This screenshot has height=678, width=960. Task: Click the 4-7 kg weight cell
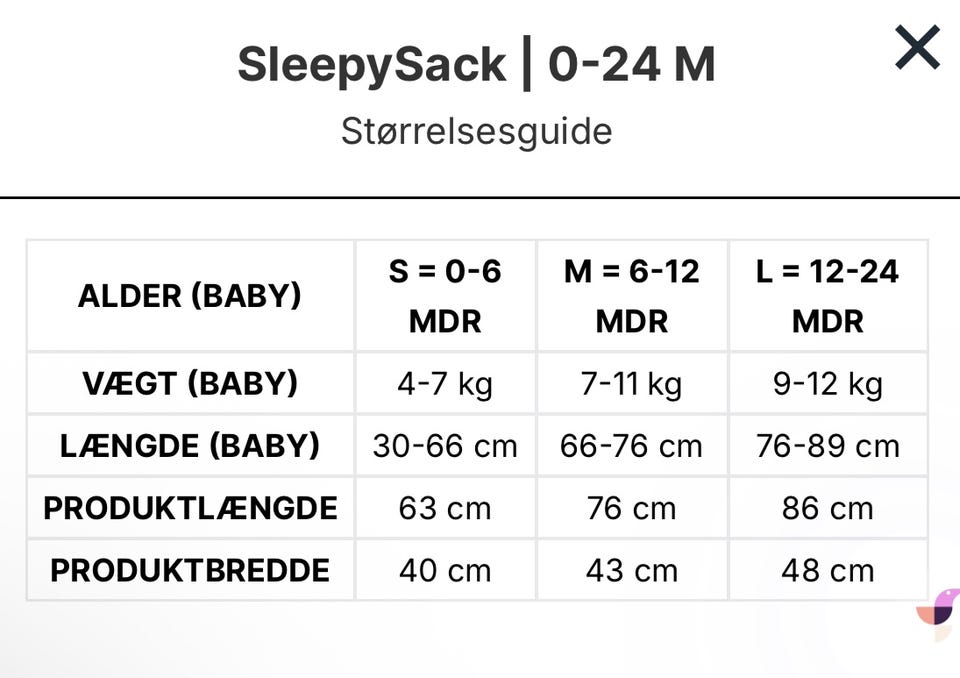(445, 384)
